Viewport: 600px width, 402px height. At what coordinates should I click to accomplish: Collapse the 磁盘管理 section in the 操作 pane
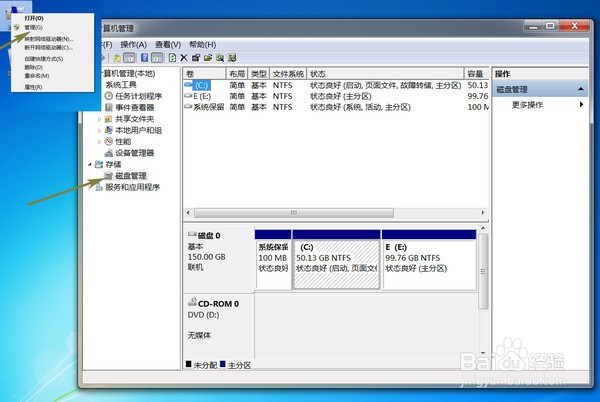(x=580, y=89)
